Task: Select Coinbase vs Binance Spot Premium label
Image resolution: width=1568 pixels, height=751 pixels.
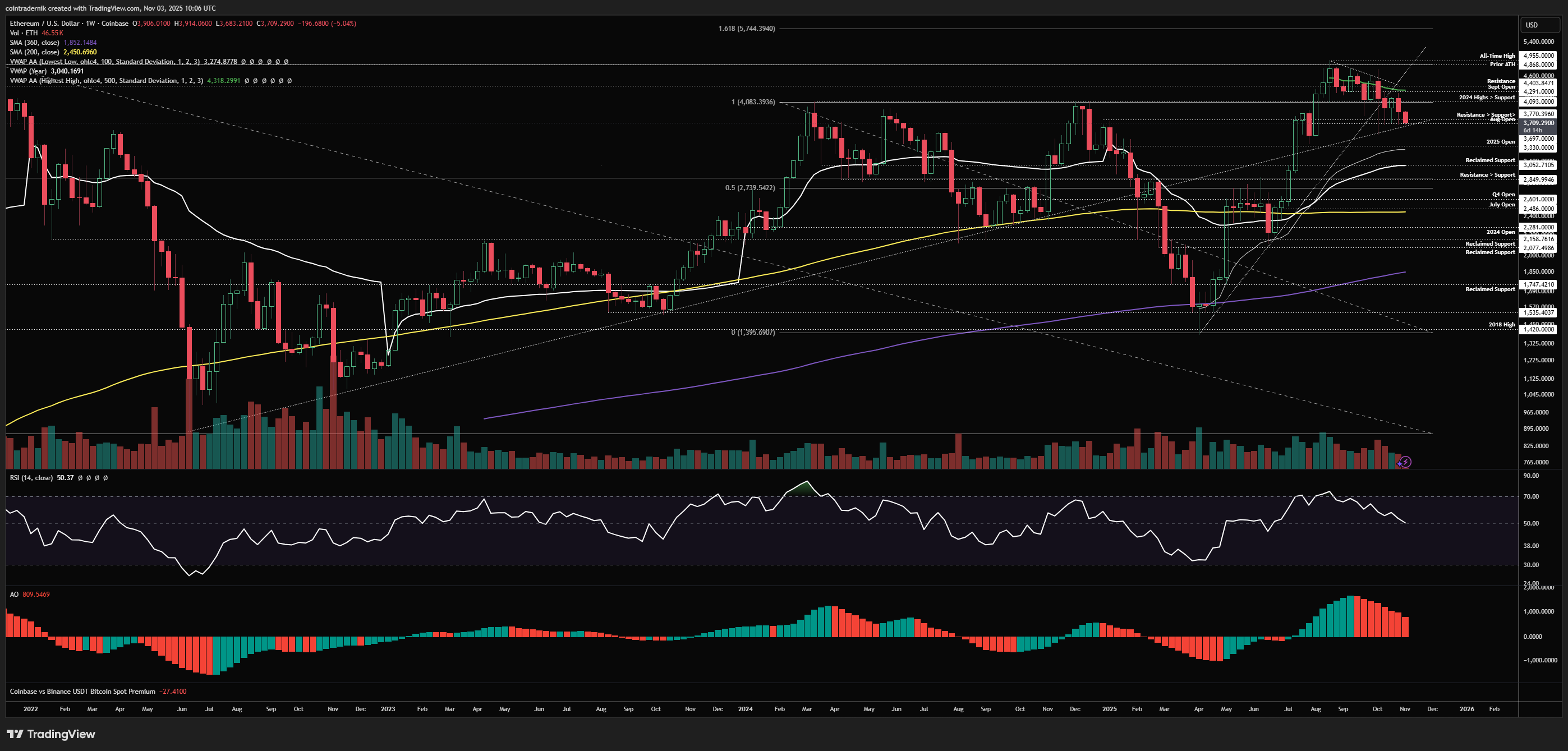Action: coord(82,692)
